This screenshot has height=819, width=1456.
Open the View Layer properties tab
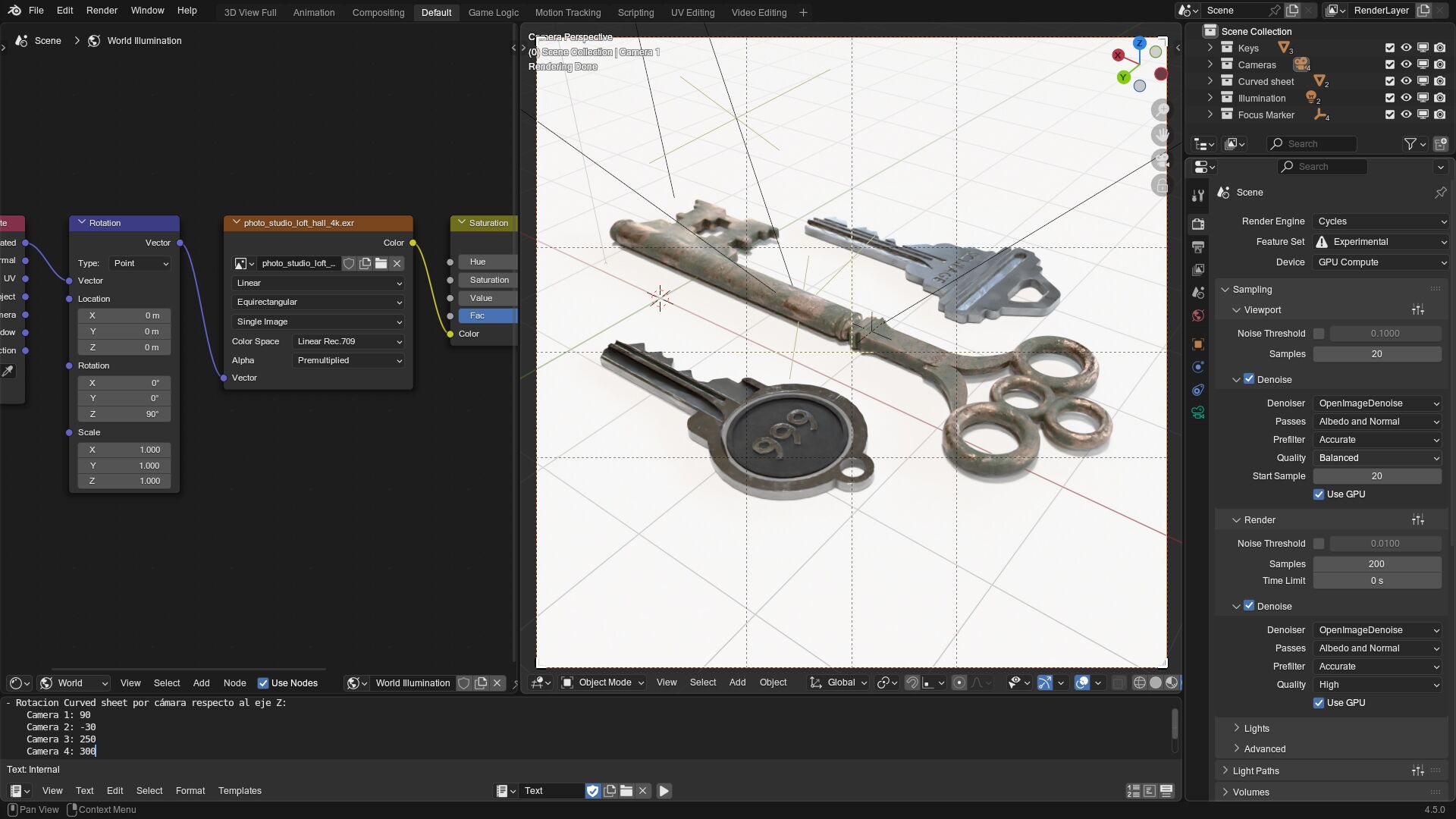[1198, 270]
